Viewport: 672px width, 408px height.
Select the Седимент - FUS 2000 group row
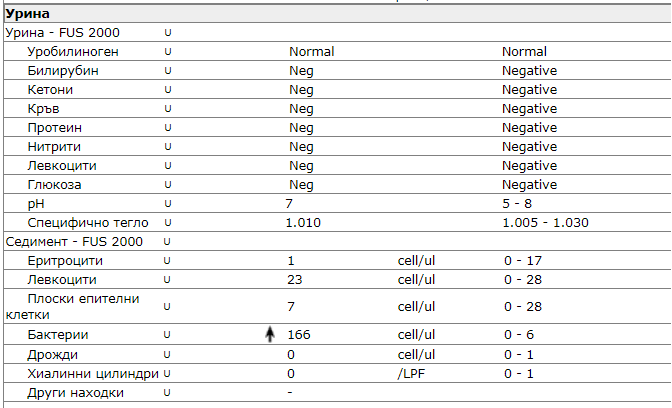pos(74,242)
